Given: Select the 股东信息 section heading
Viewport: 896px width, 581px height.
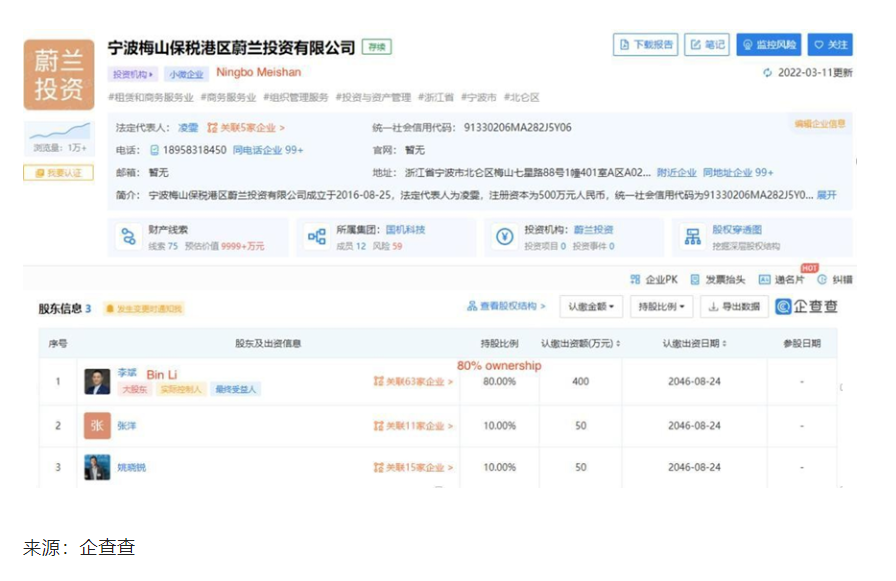Looking at the screenshot, I should pos(60,308).
